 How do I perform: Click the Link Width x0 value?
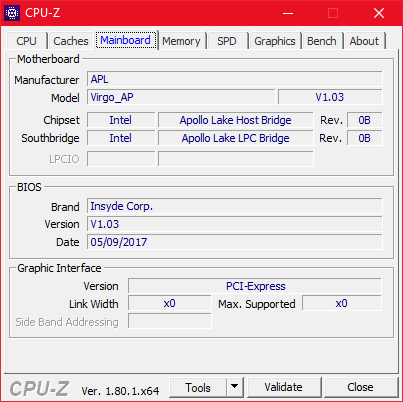point(170,304)
